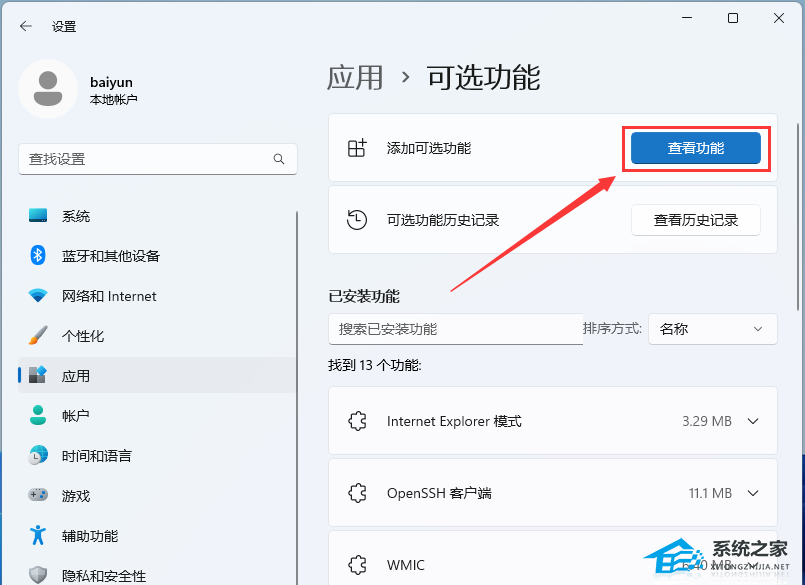Click the 查看历史记录 button
Viewport: 805px width, 585px height.
[696, 220]
